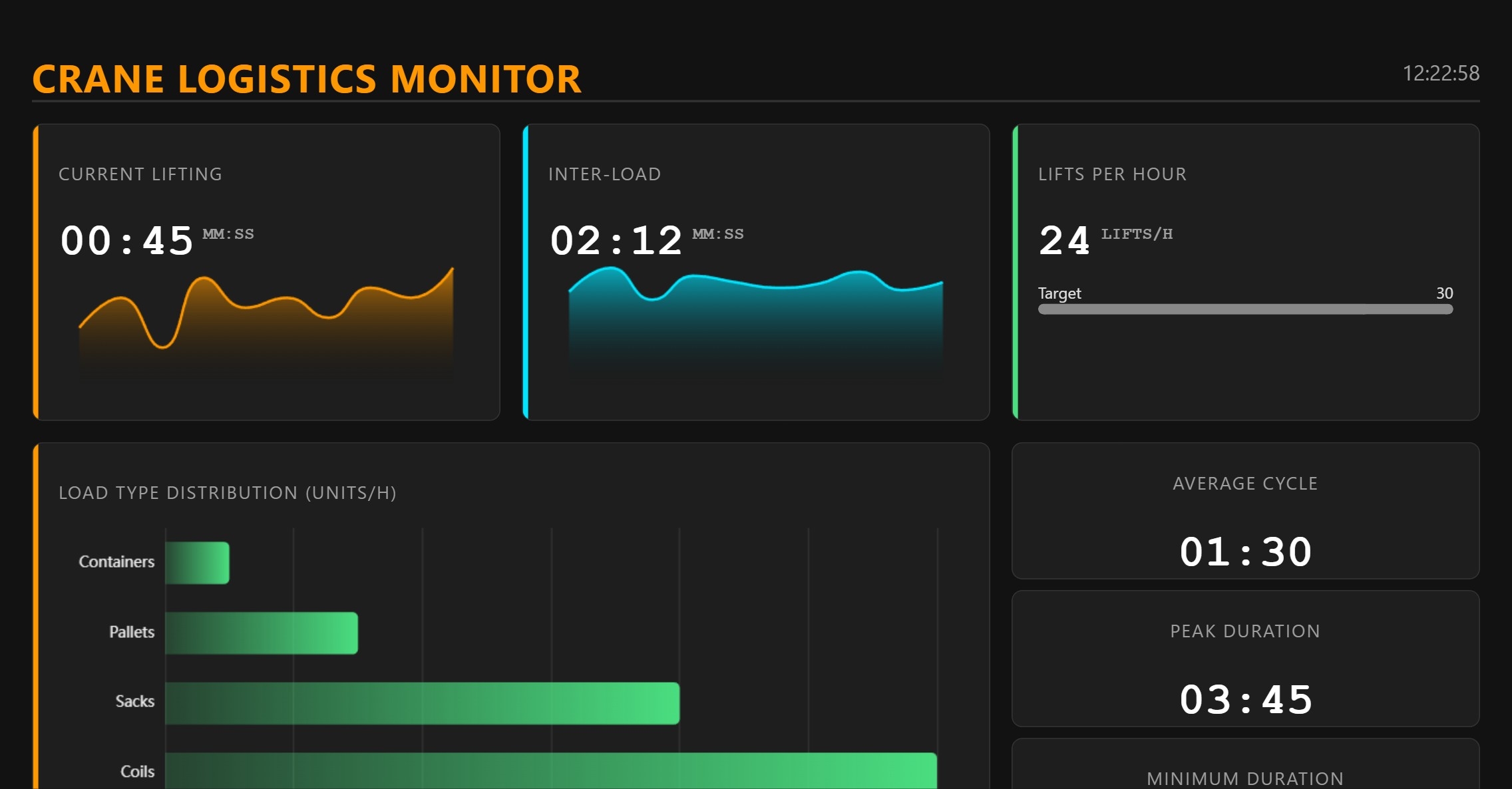Select the Peak Duration label
The width and height of the screenshot is (1512, 789).
pyautogui.click(x=1245, y=631)
